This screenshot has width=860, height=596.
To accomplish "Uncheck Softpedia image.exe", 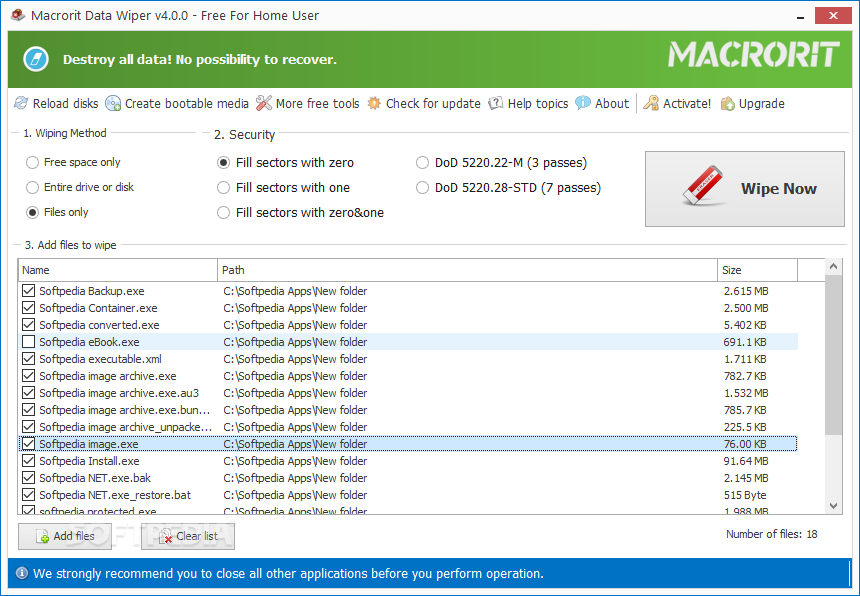I will pyautogui.click(x=29, y=444).
